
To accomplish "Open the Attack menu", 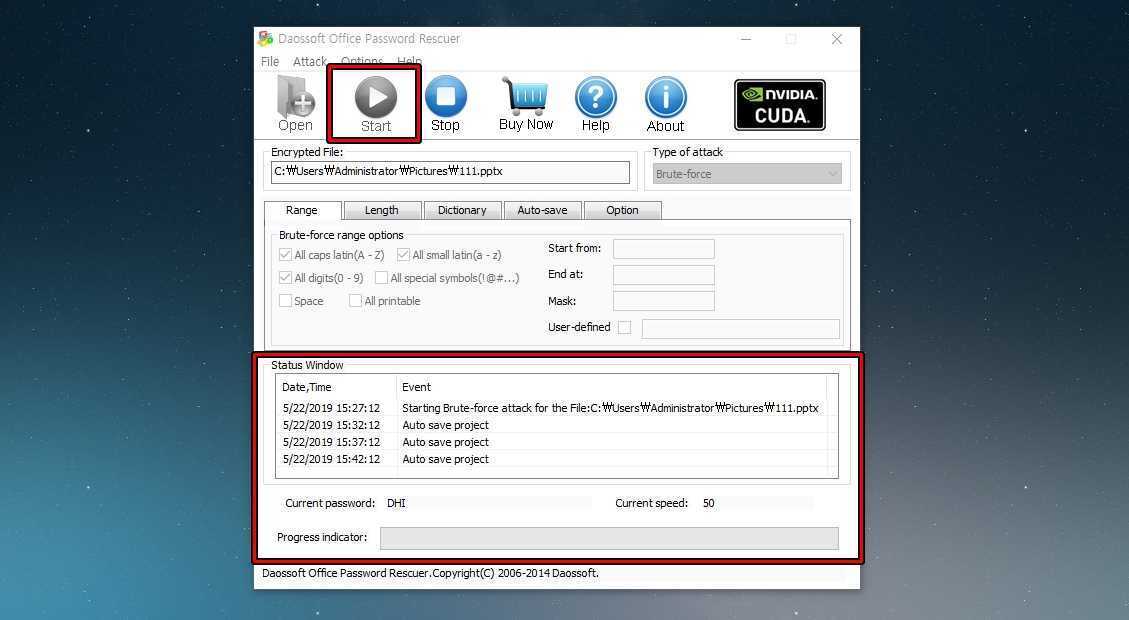I will [x=310, y=61].
